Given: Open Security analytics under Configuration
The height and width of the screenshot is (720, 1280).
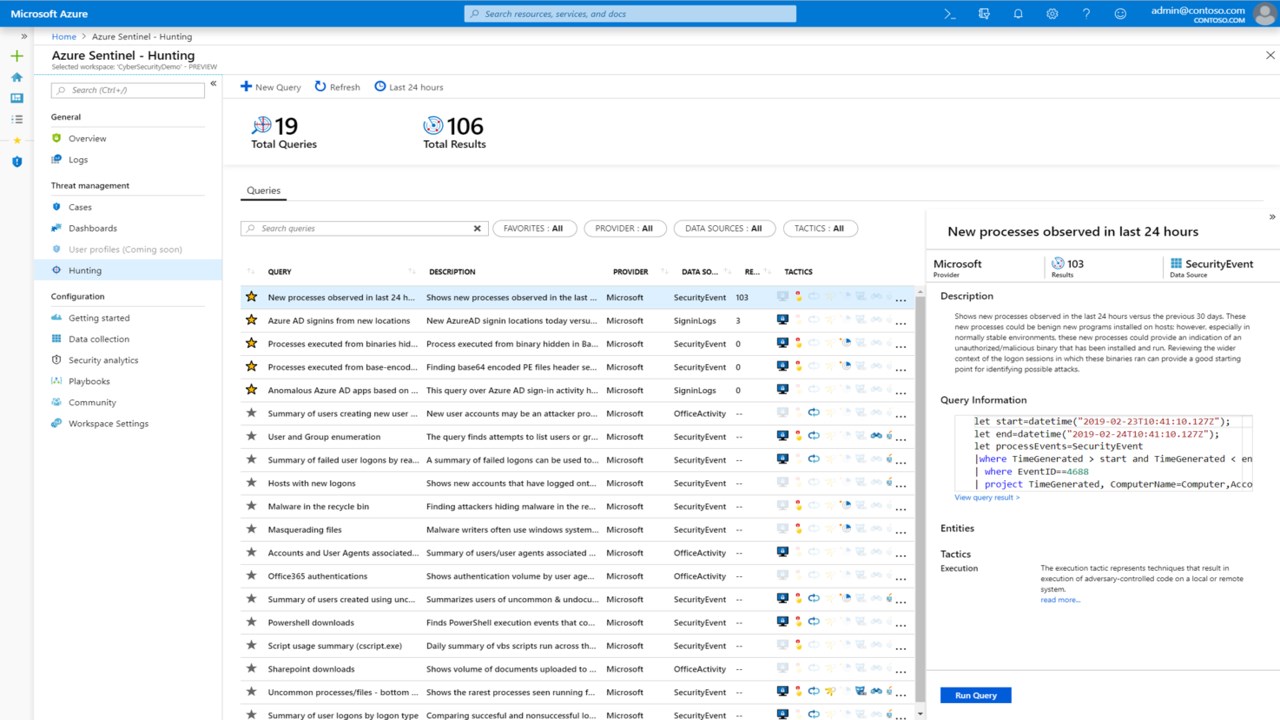Looking at the screenshot, I should click(x=103, y=360).
